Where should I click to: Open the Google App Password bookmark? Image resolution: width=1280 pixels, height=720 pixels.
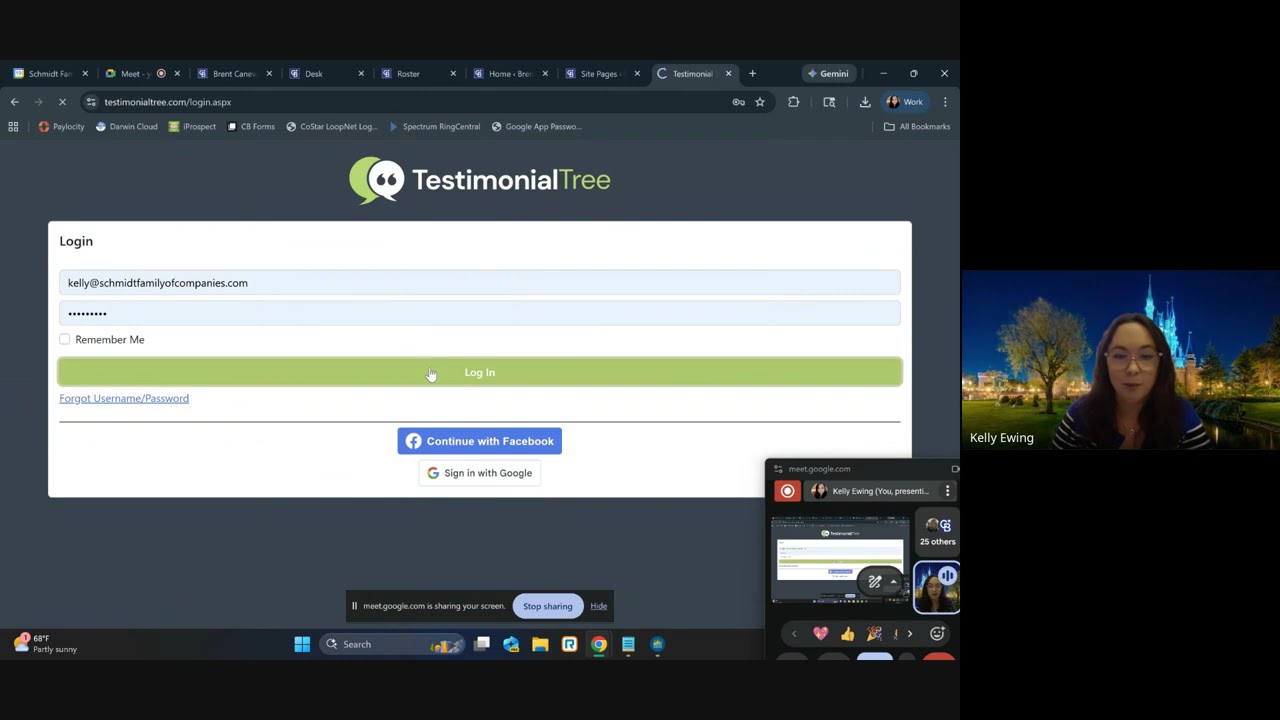(535, 127)
